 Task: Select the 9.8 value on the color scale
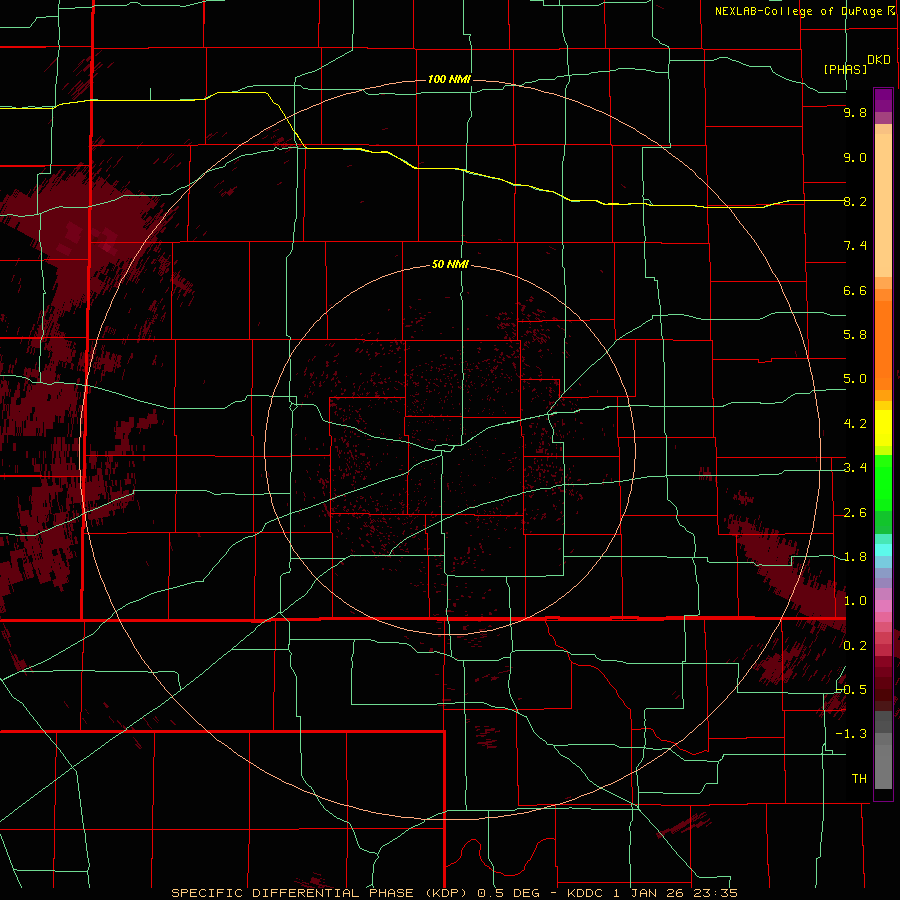pyautogui.click(x=855, y=112)
